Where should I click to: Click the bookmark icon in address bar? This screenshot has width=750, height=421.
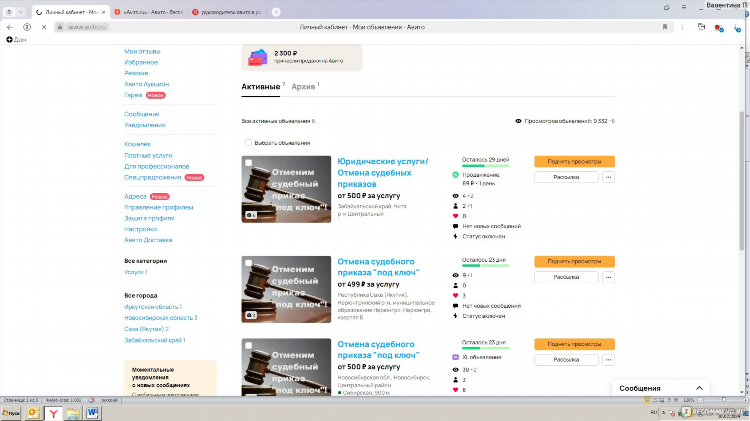click(x=665, y=27)
